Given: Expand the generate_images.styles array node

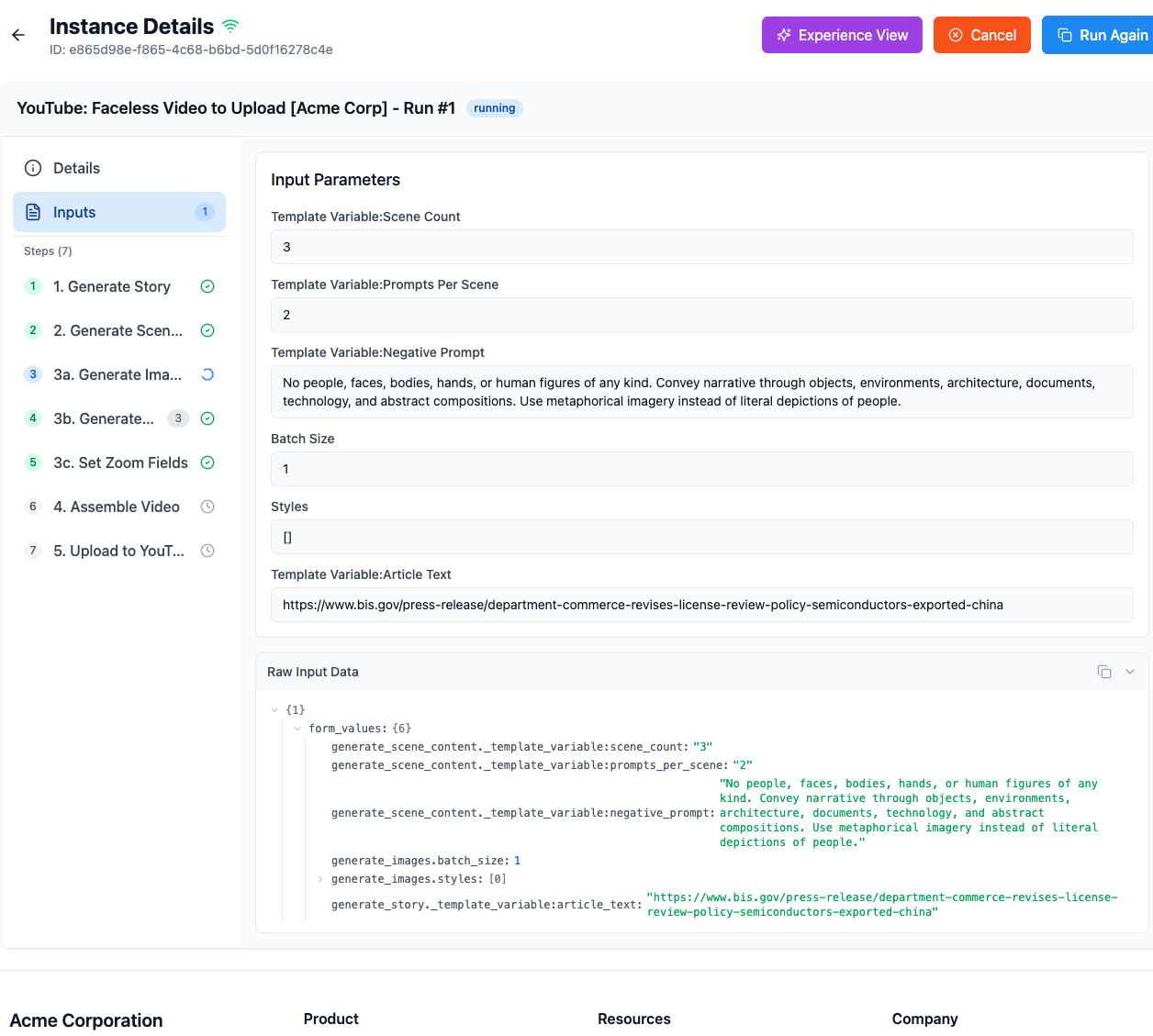Looking at the screenshot, I should point(320,879).
